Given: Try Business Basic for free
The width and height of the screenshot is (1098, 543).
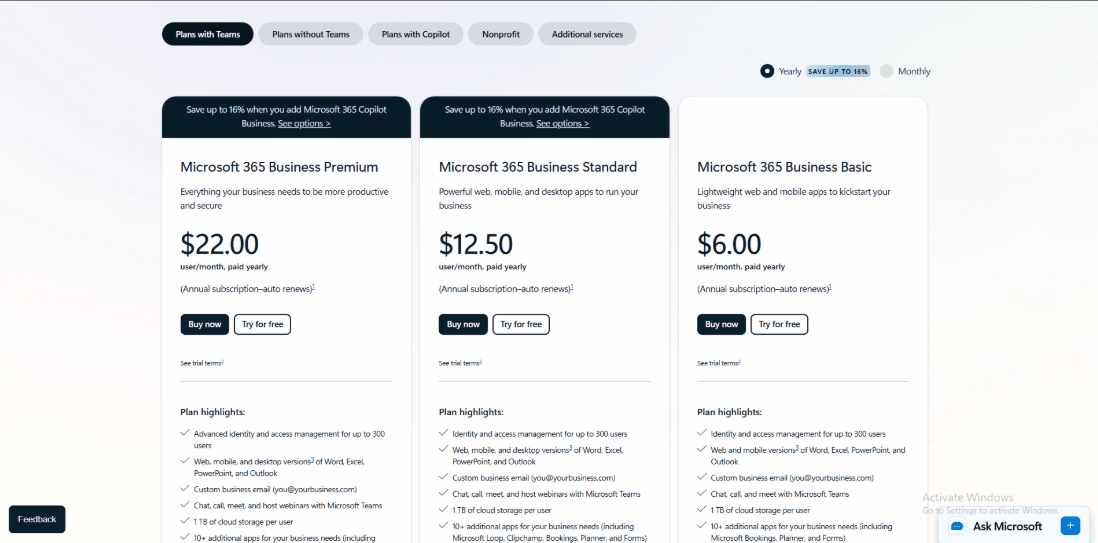Looking at the screenshot, I should point(779,324).
